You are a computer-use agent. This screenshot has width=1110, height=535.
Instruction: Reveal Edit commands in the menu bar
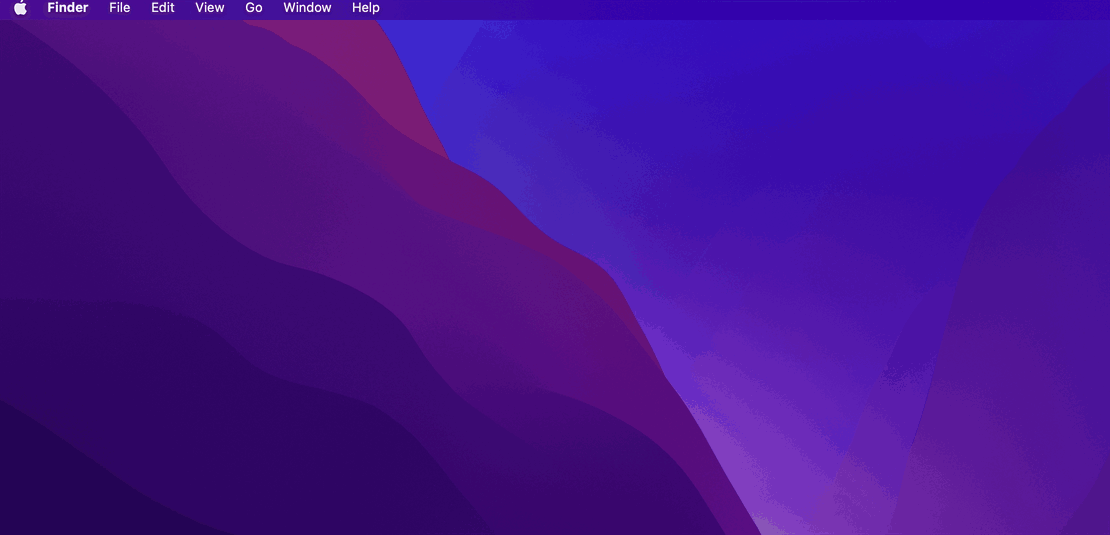(162, 8)
